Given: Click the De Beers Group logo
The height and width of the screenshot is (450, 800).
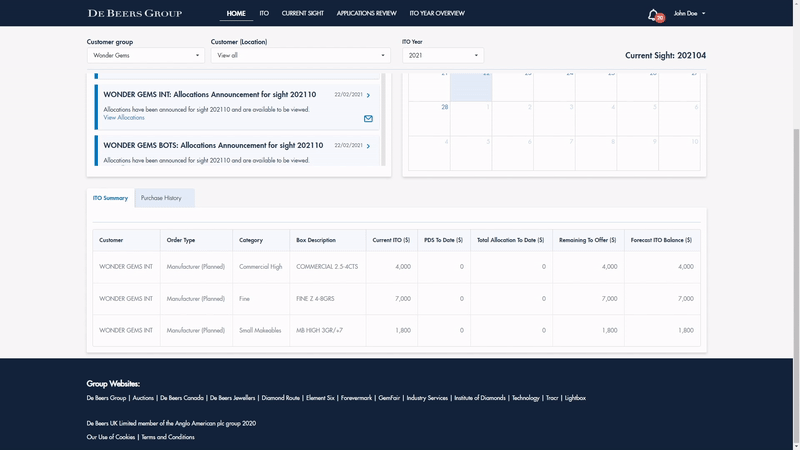Looking at the screenshot, I should (x=135, y=13).
